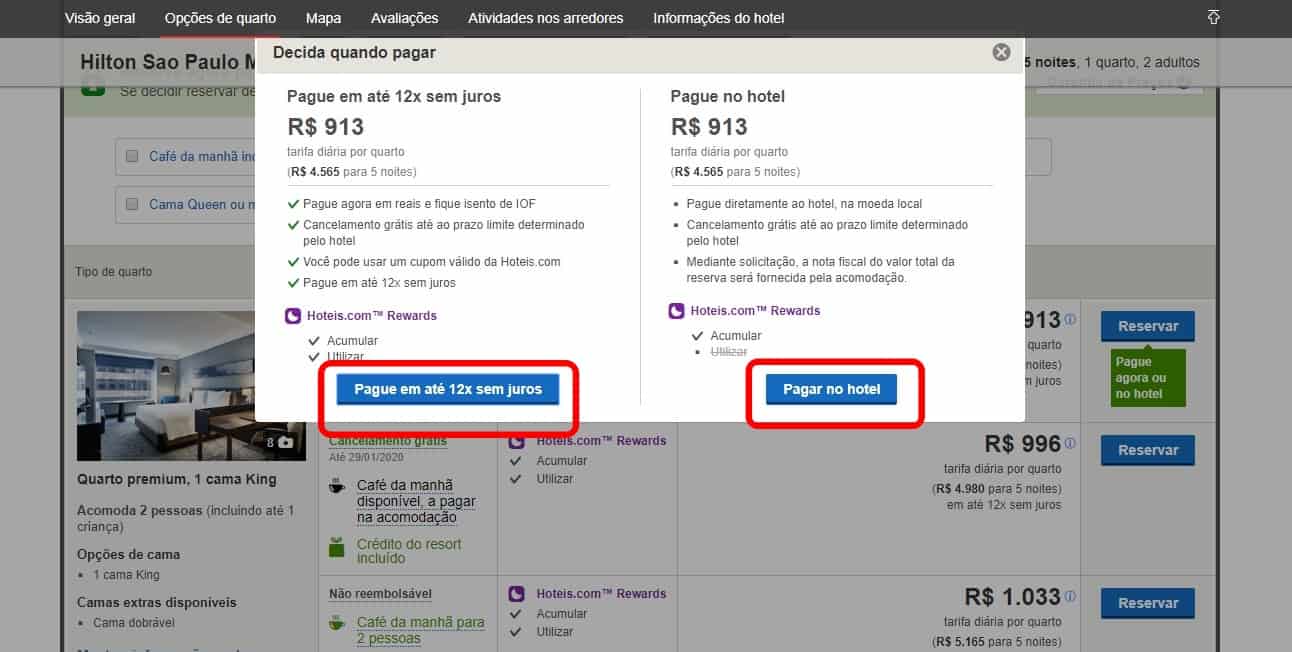Select the Pagar no hotel button

click(831, 389)
